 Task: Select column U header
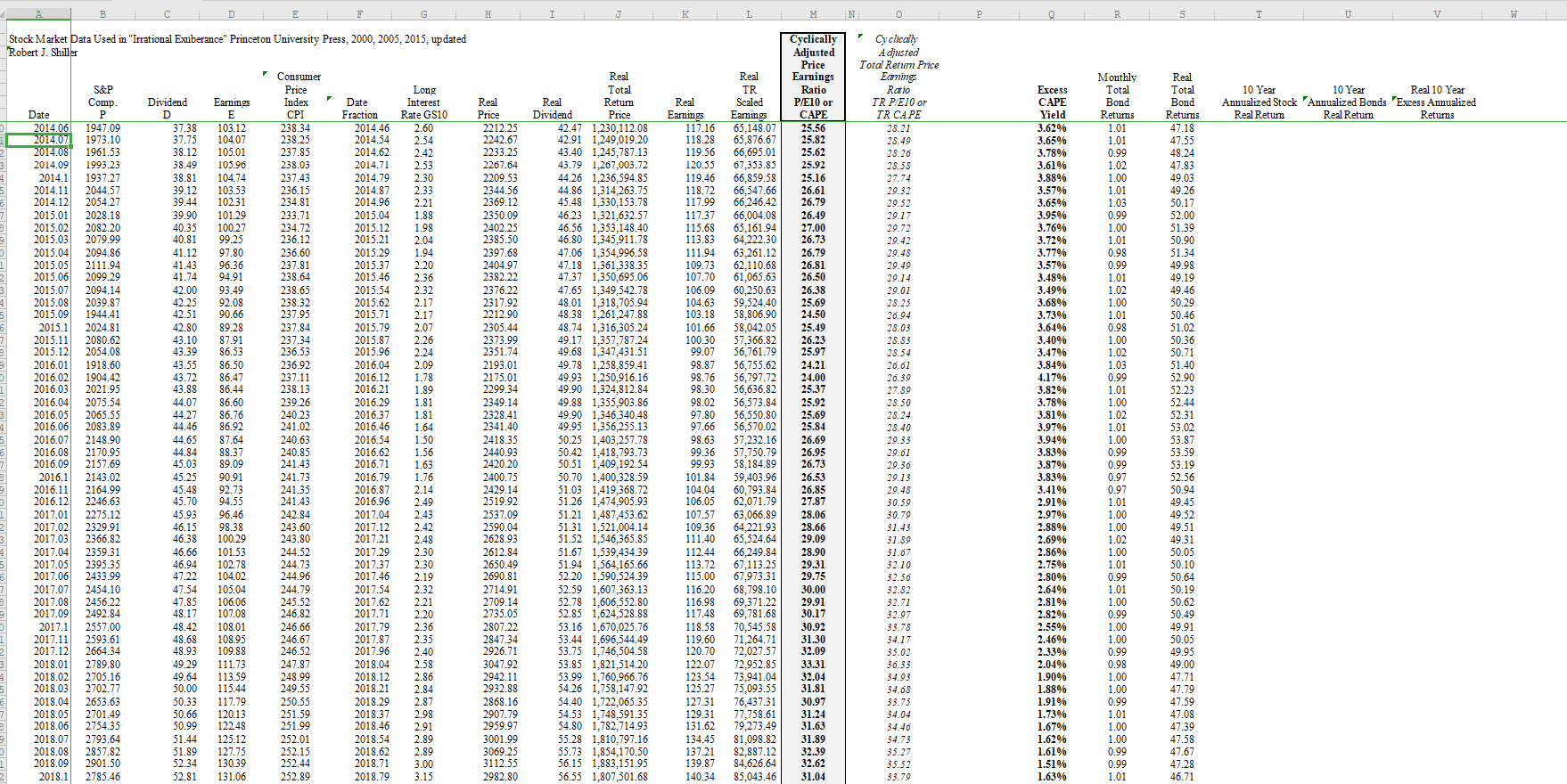(x=1348, y=13)
